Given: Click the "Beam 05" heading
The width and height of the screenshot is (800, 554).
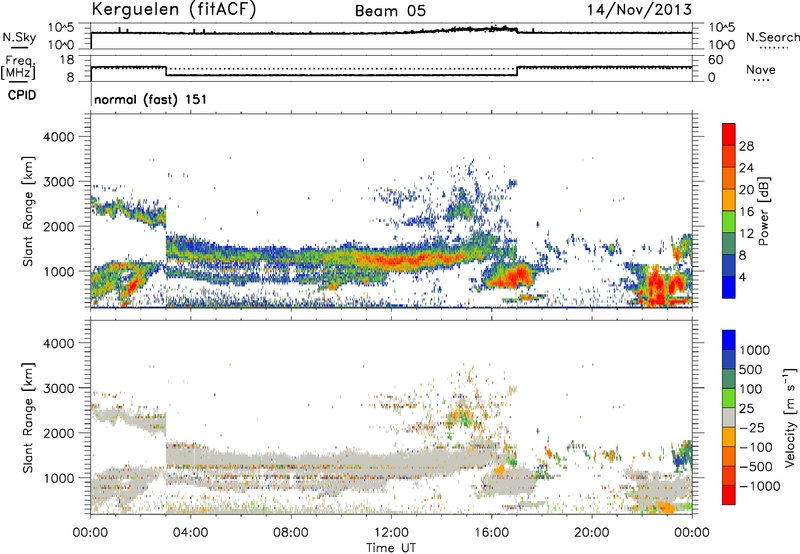Looking at the screenshot, I should [x=390, y=11].
